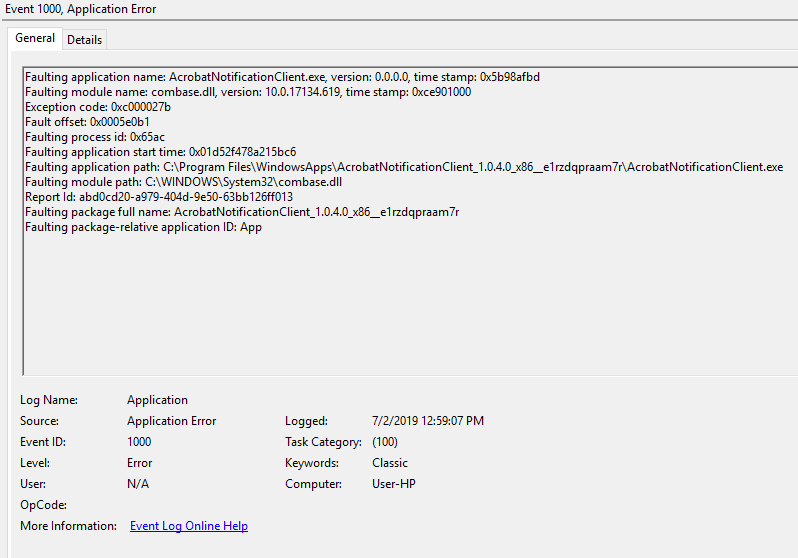Viewport: 798px width, 558px height.
Task: Click the Faulting application path line
Action: point(404,167)
